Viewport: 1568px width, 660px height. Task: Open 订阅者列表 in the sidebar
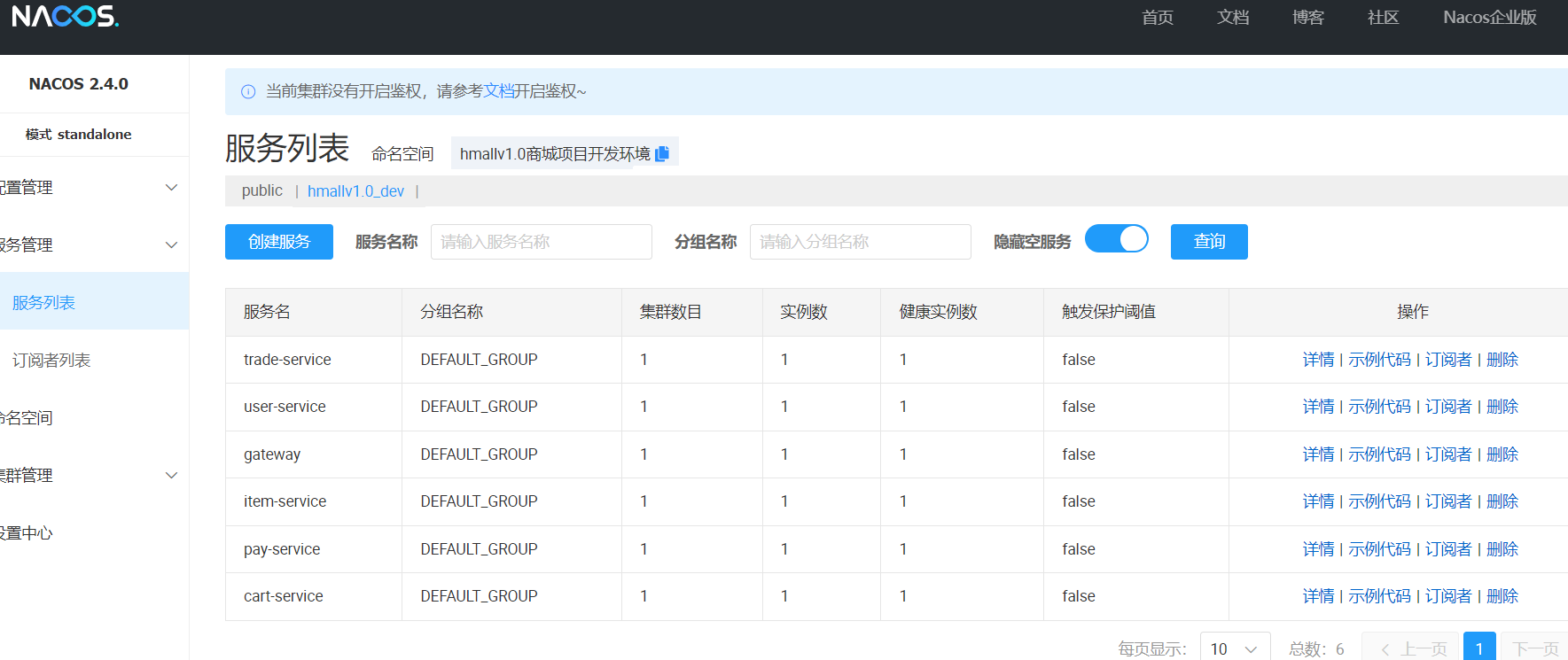[94, 361]
